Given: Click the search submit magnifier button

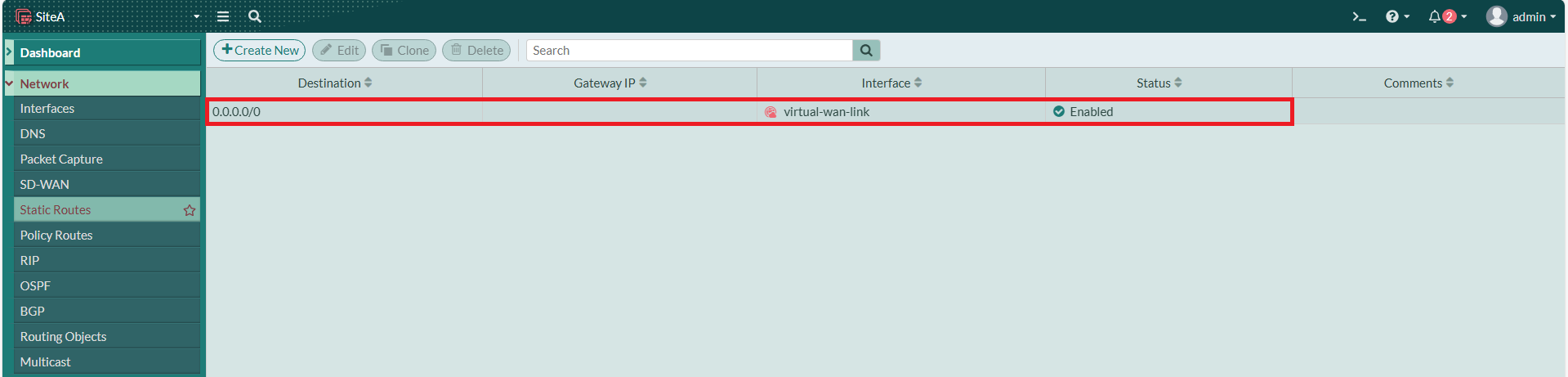Looking at the screenshot, I should [x=866, y=50].
